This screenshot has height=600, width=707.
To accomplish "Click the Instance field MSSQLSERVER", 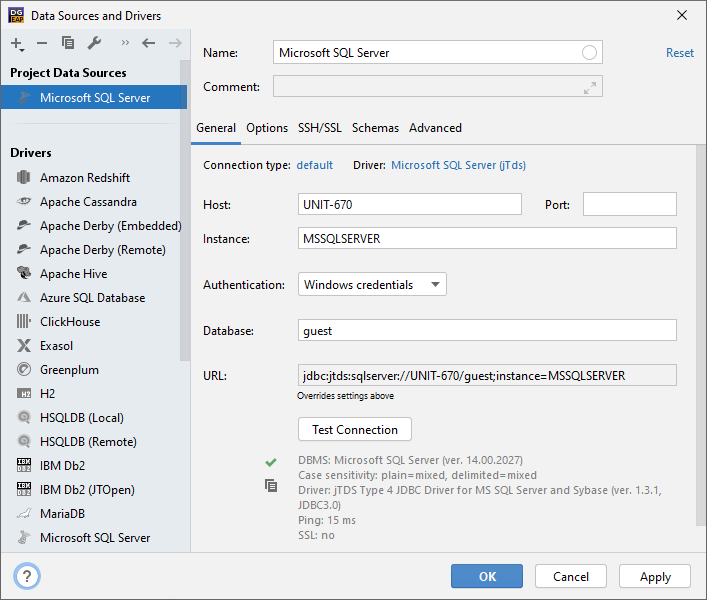I will (x=487, y=238).
